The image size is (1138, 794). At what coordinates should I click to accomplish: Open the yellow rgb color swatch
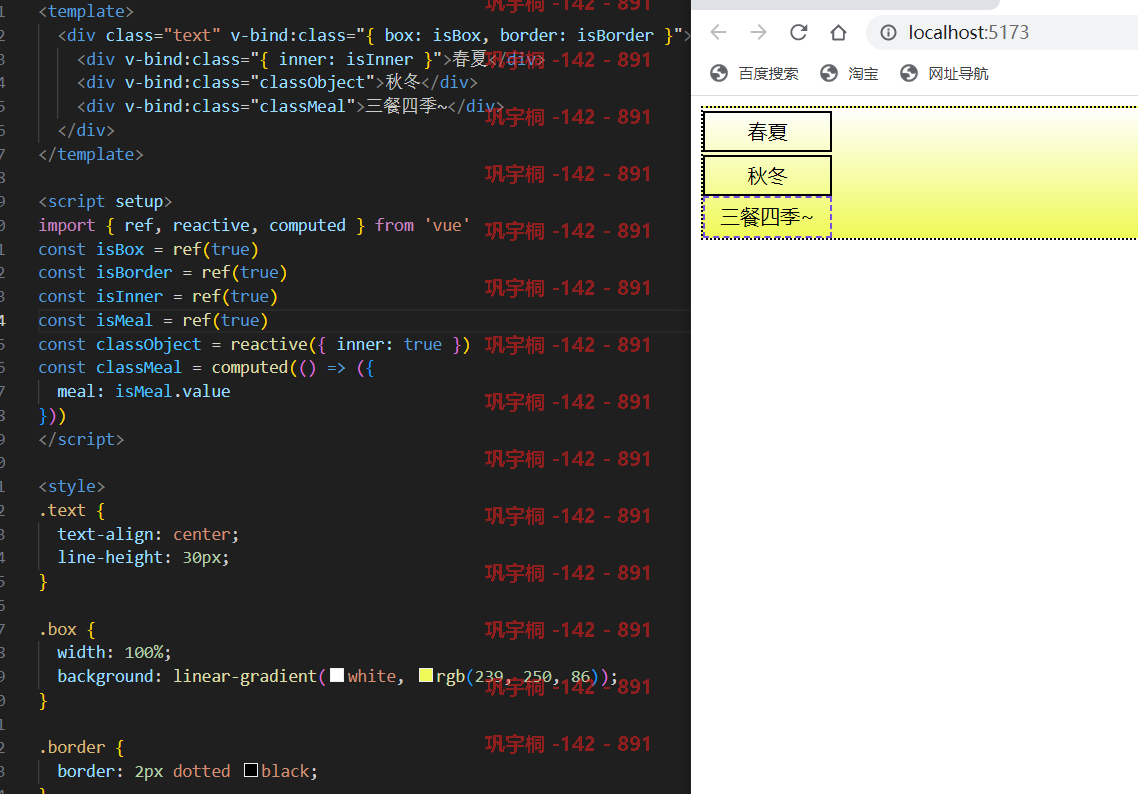[426, 675]
